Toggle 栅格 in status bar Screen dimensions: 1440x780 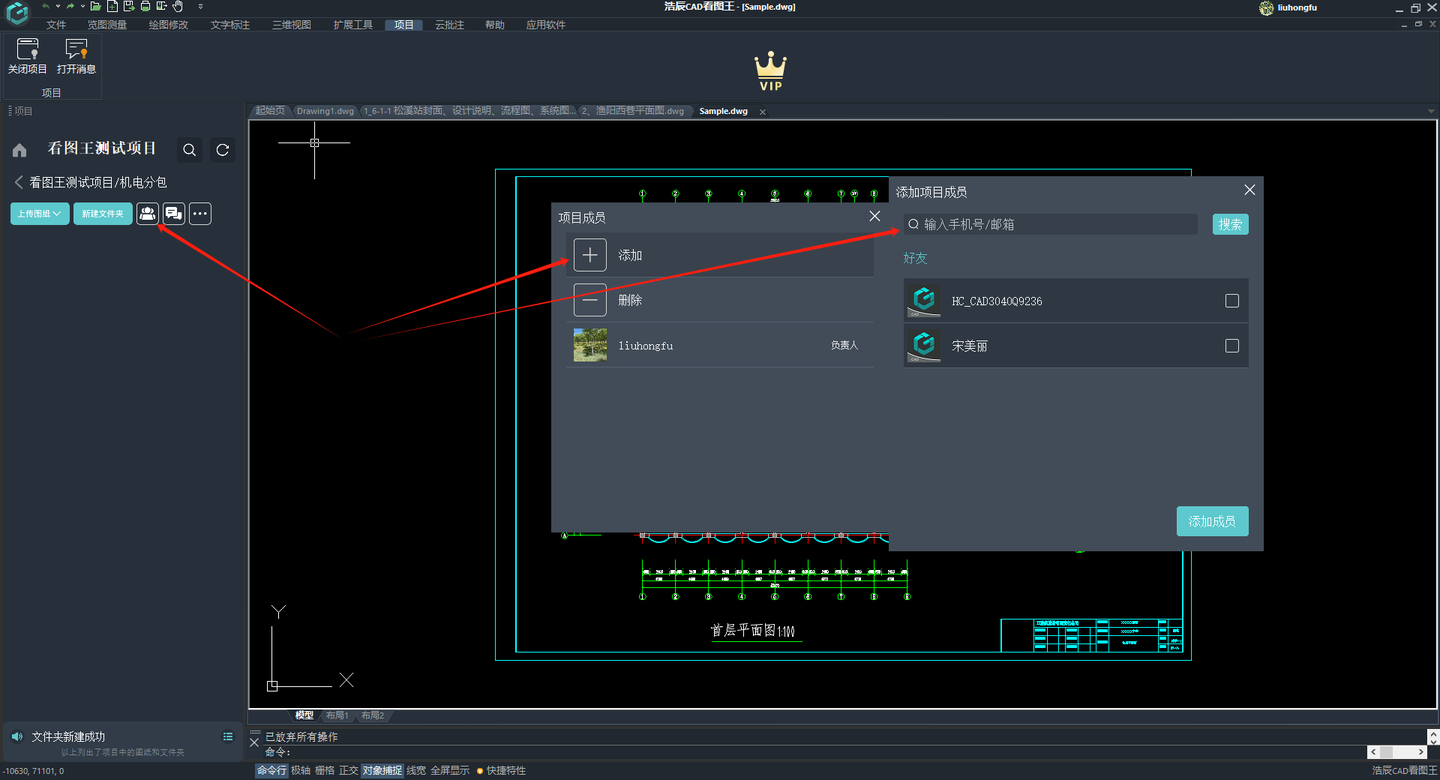coord(324,771)
